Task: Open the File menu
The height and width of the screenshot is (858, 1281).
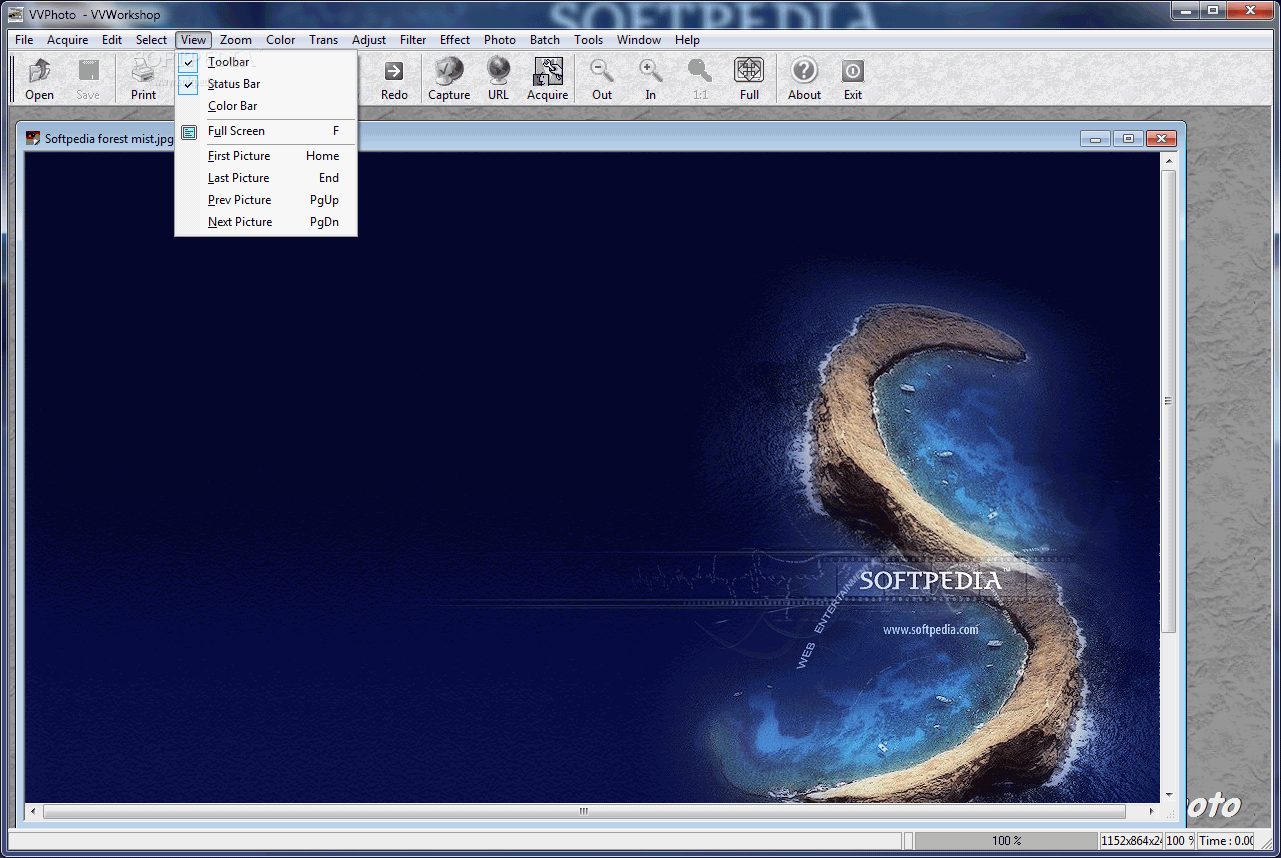Action: coord(24,40)
